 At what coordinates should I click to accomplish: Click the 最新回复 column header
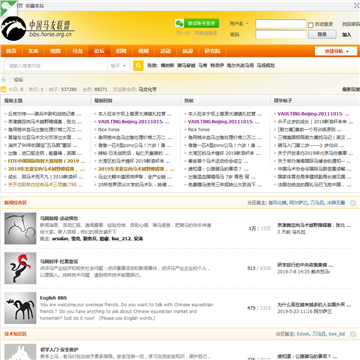click(x=104, y=100)
